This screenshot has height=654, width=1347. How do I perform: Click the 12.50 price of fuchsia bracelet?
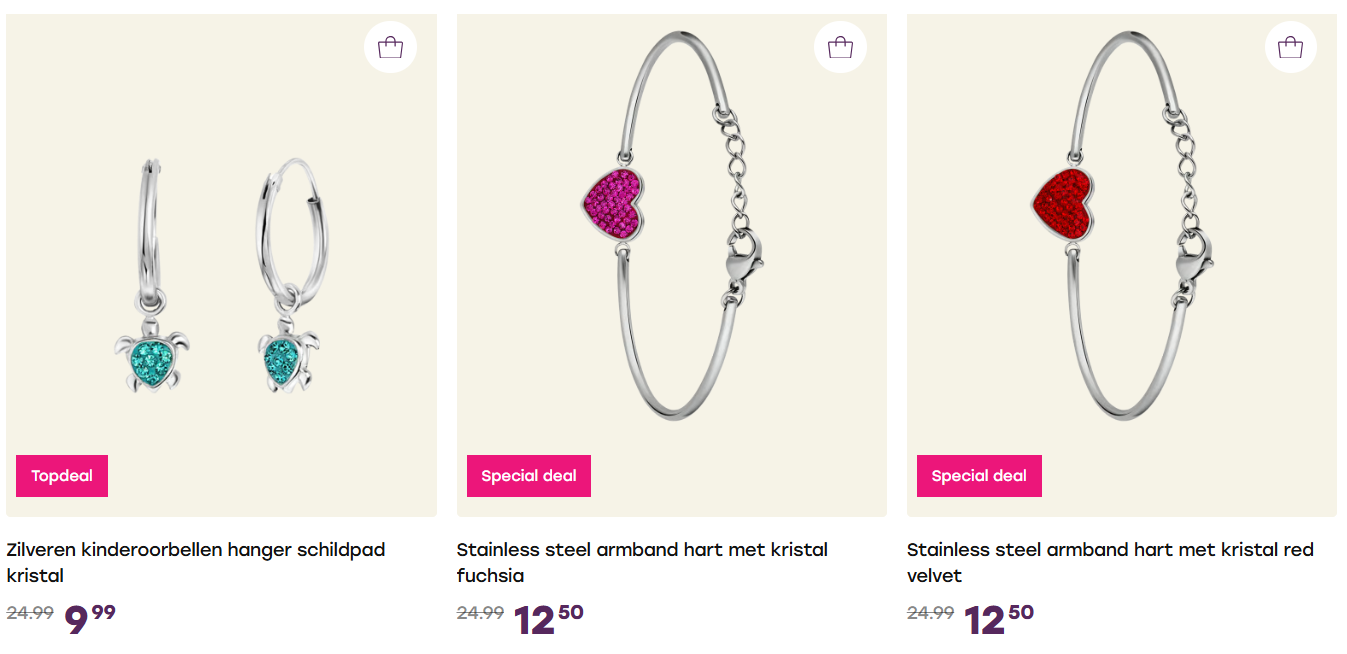click(x=548, y=618)
